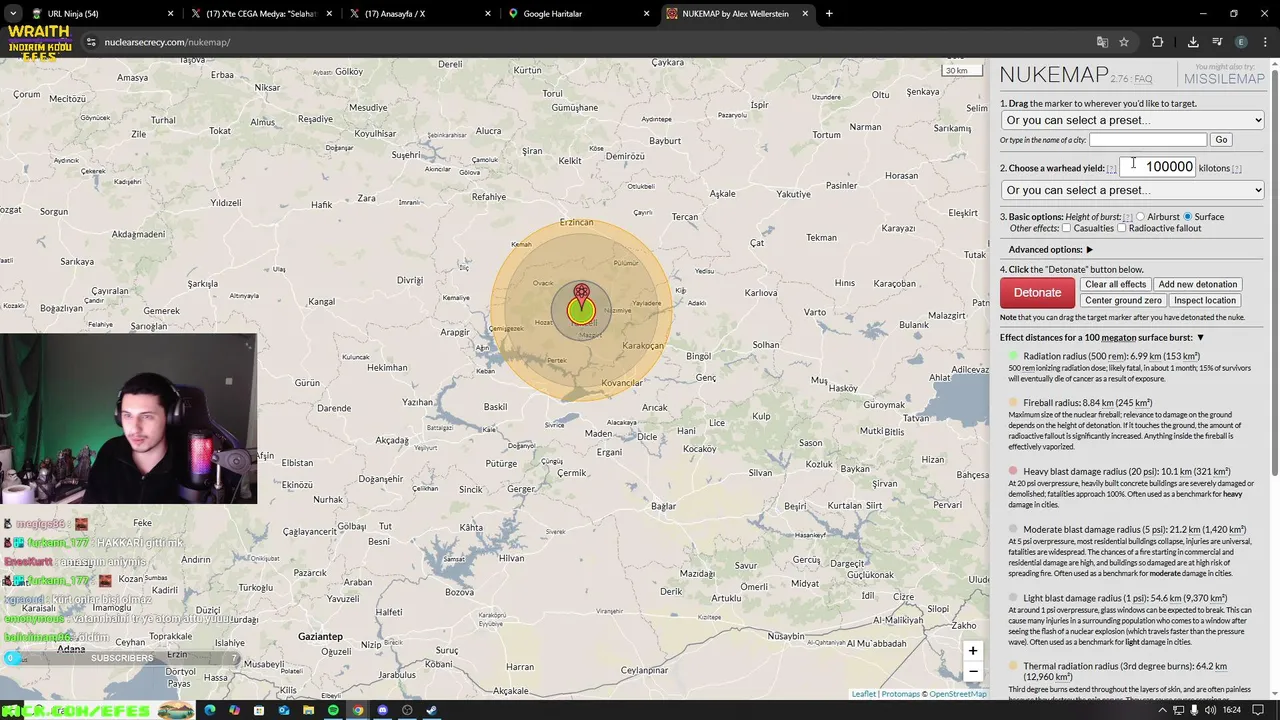Click the map zoom in plus button

[972, 651]
